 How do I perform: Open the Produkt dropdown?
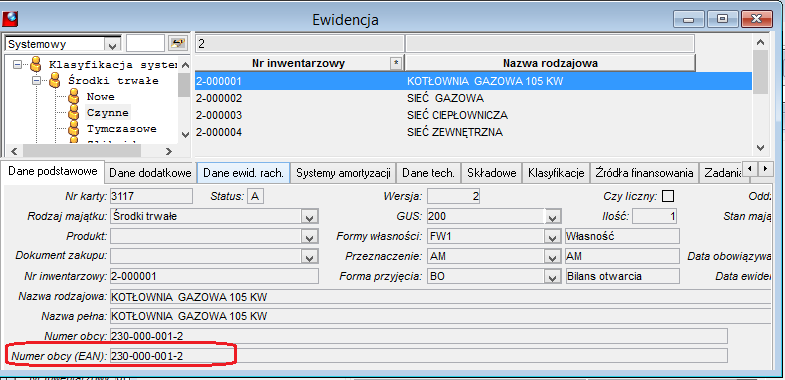(309, 236)
